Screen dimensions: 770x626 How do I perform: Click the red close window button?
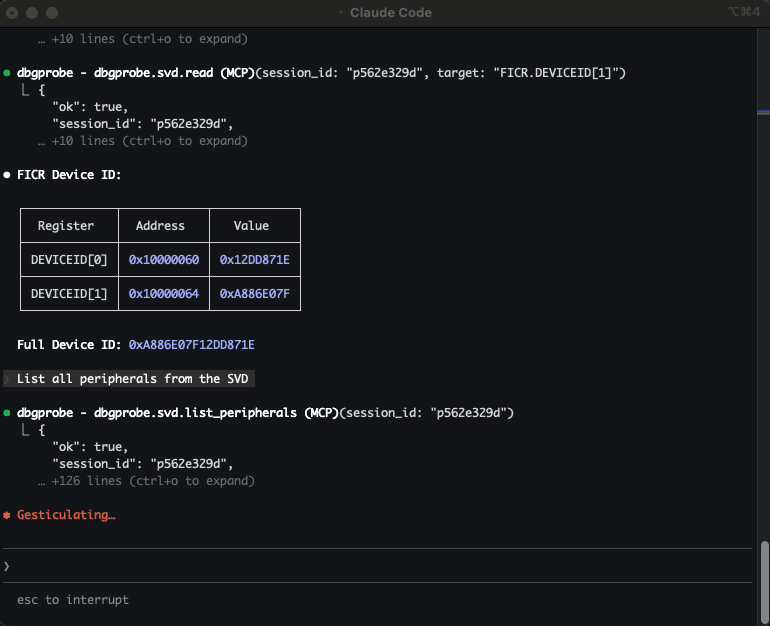(x=13, y=12)
